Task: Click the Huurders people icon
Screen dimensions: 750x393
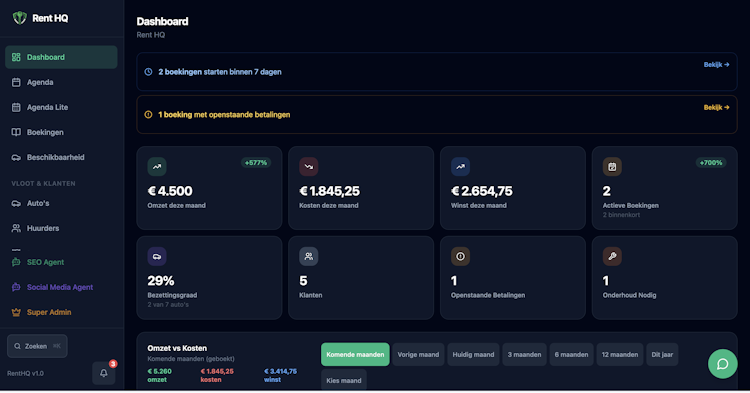Action: 16,228
